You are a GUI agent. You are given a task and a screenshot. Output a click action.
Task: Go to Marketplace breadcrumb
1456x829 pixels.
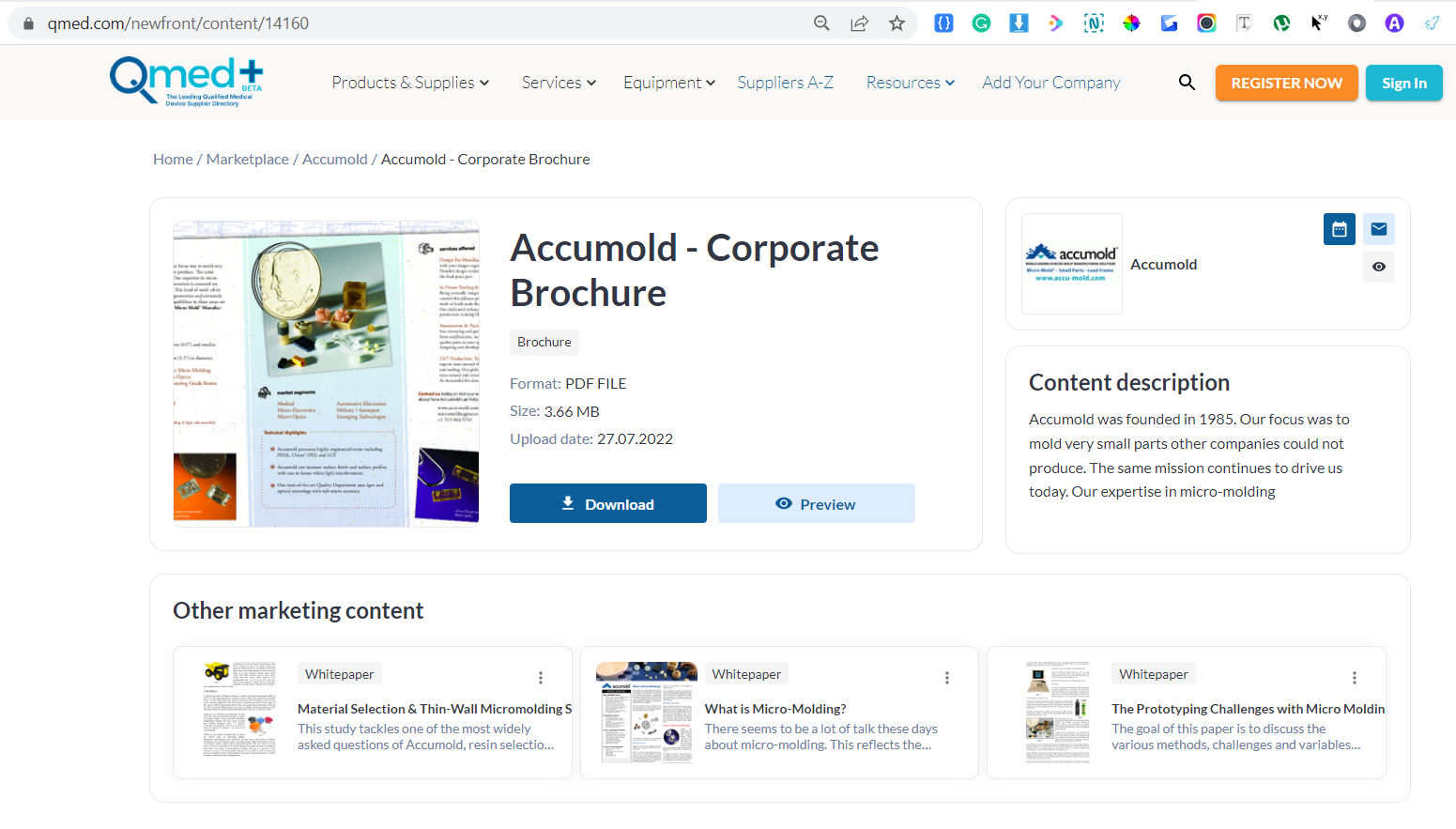point(248,160)
